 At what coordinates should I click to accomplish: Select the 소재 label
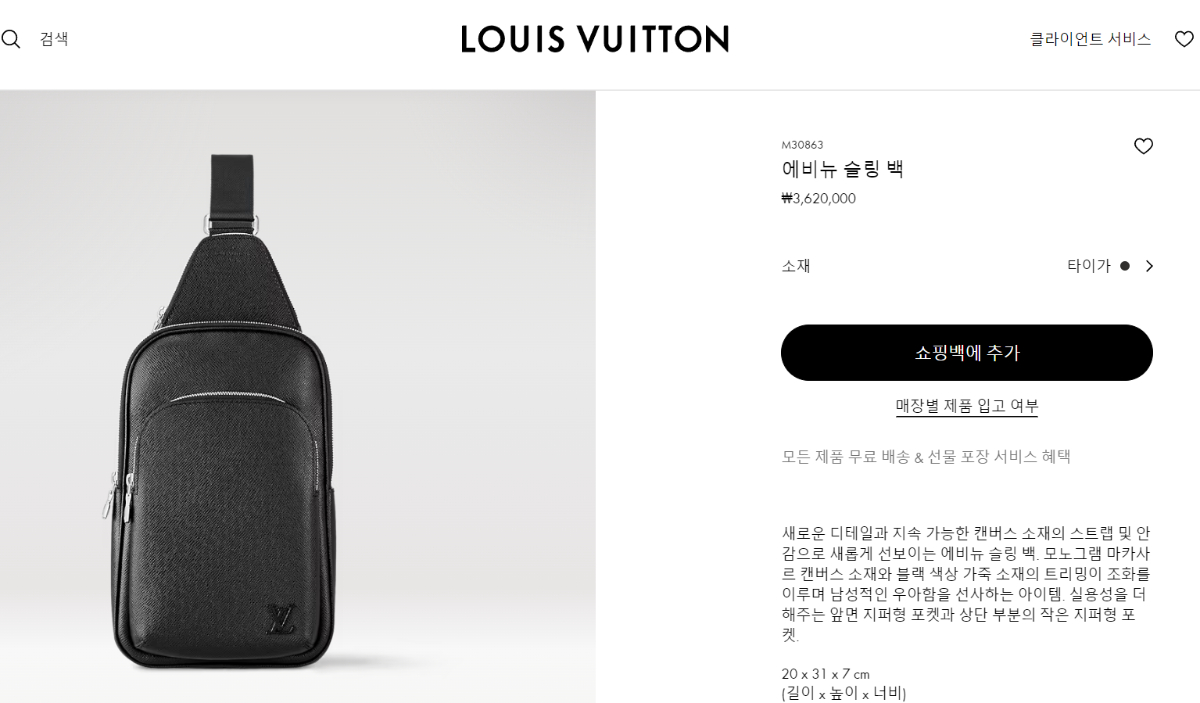[x=796, y=266]
